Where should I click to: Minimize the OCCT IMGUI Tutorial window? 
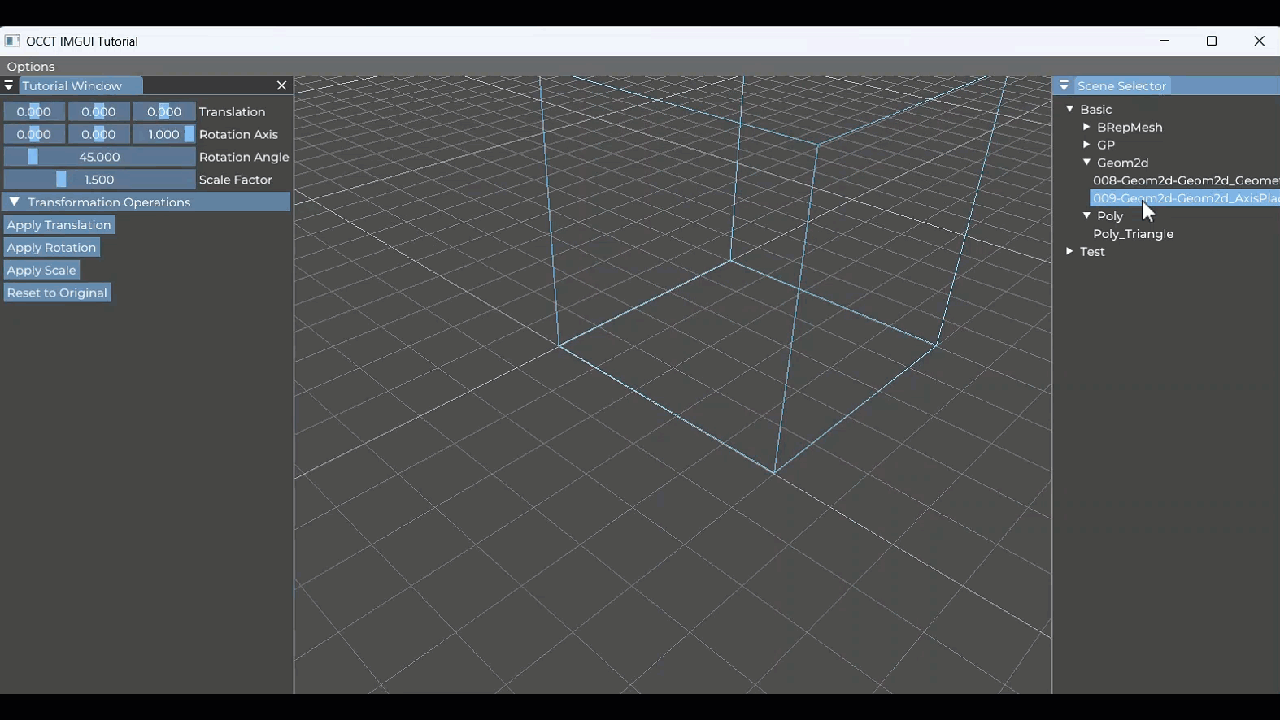[1164, 41]
